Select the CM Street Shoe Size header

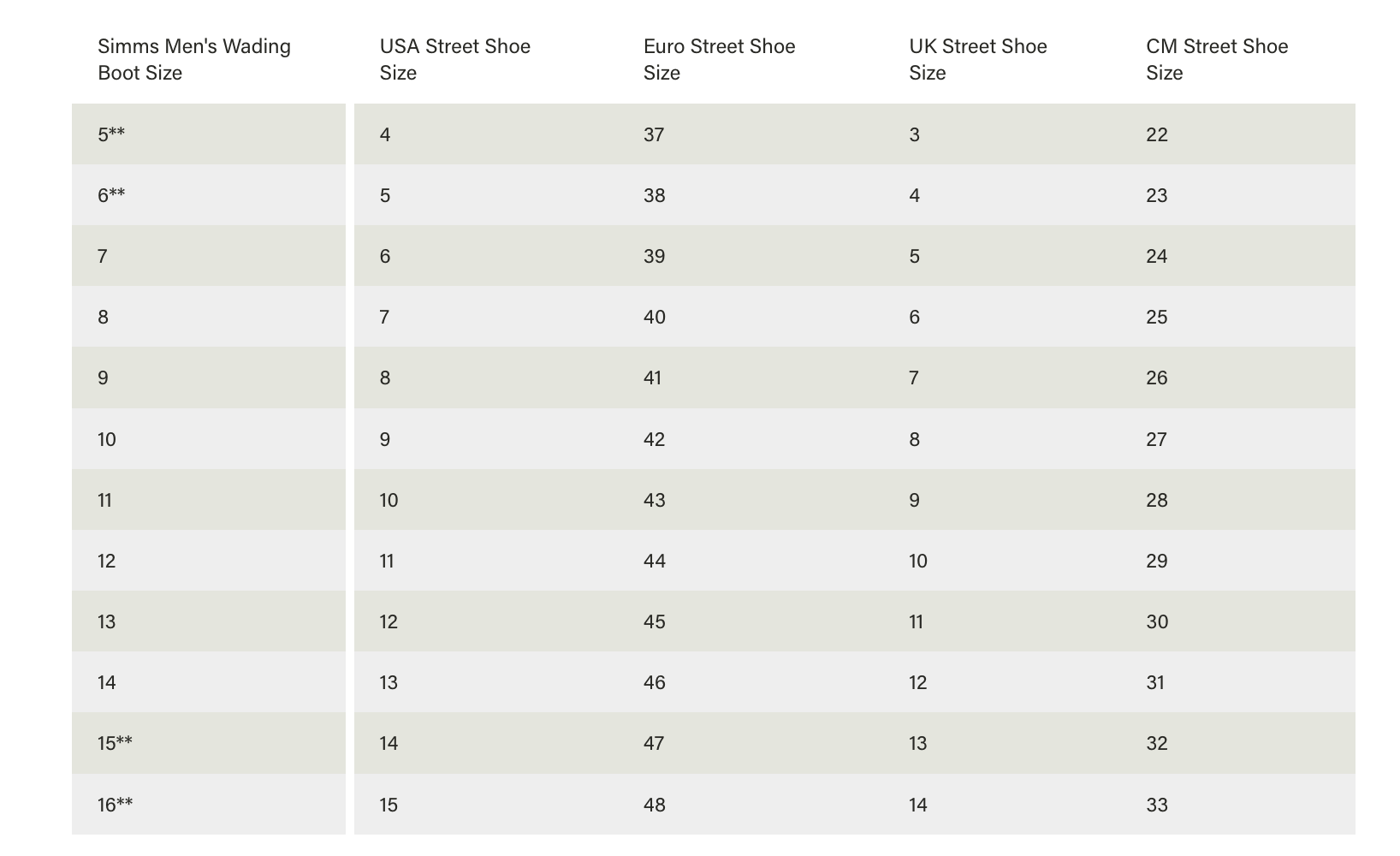tap(1216, 59)
